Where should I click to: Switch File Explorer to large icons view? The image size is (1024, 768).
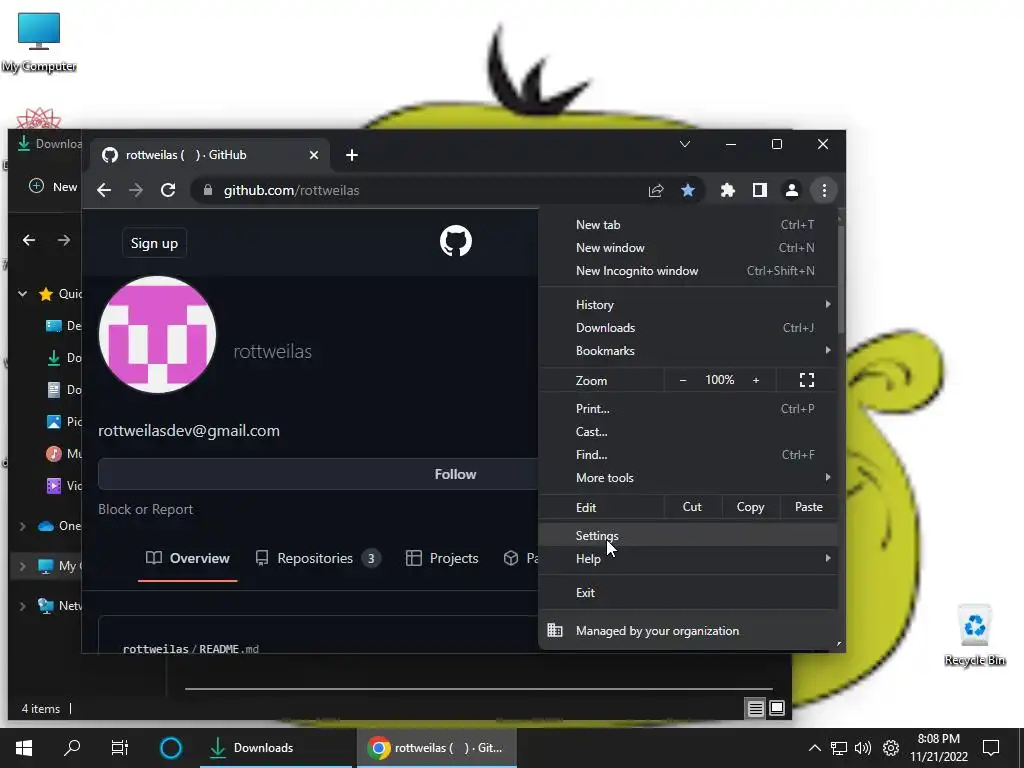777,708
